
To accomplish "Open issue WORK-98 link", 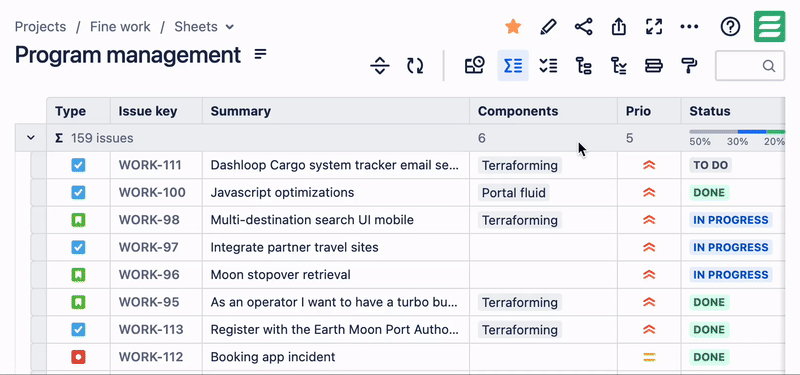I will click(x=149, y=220).
